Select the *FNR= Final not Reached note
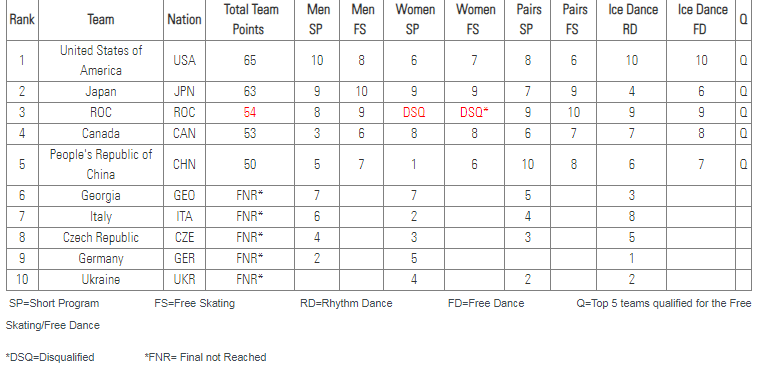 [205, 357]
